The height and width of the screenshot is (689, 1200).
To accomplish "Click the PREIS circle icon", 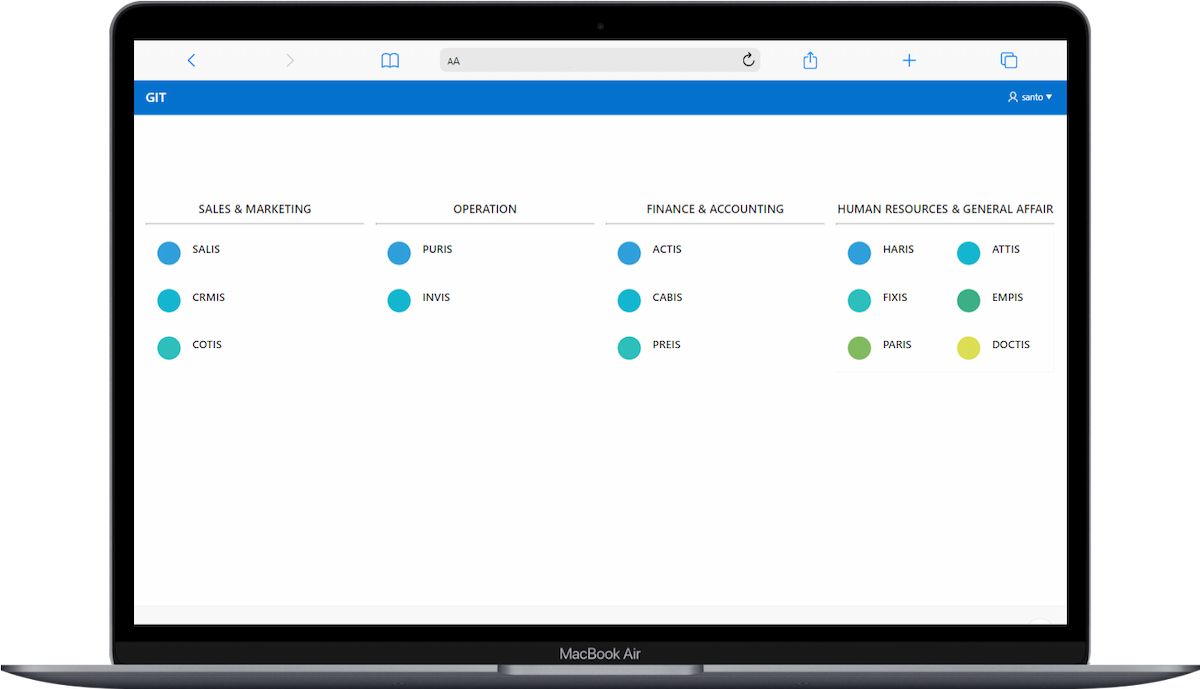I will tap(629, 348).
